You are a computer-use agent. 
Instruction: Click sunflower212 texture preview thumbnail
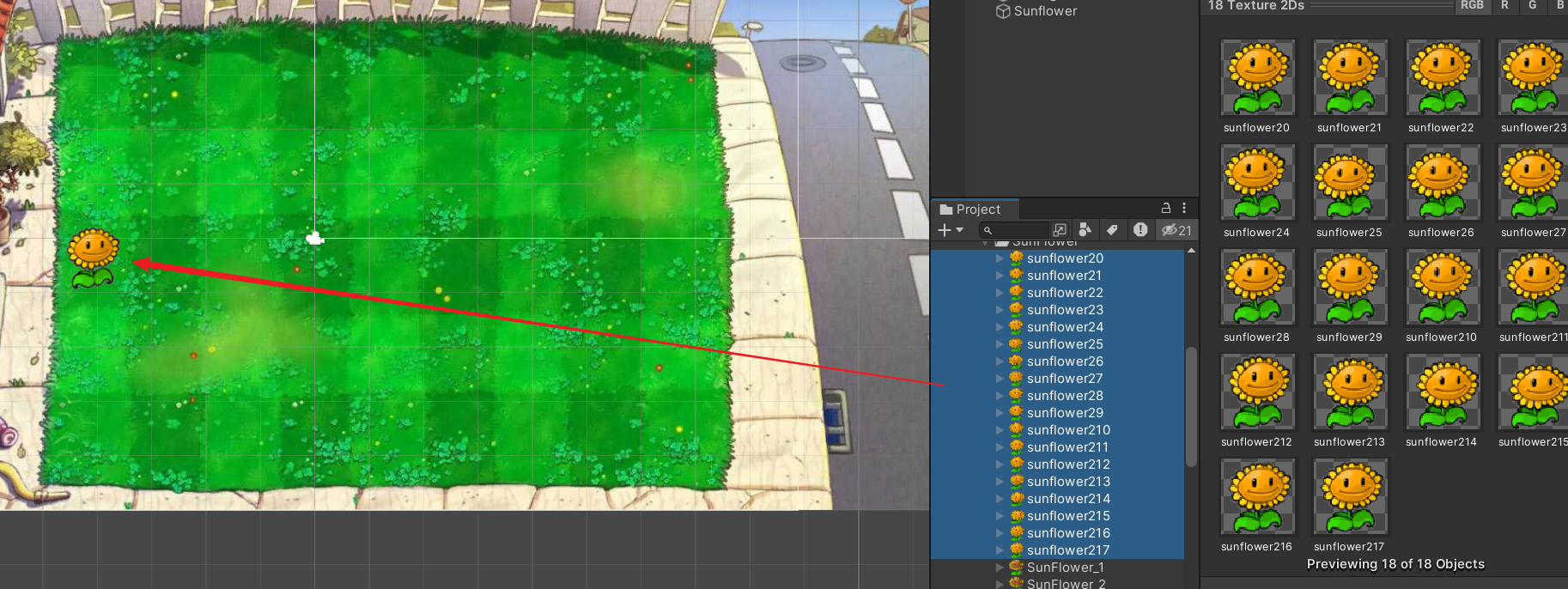1257,392
